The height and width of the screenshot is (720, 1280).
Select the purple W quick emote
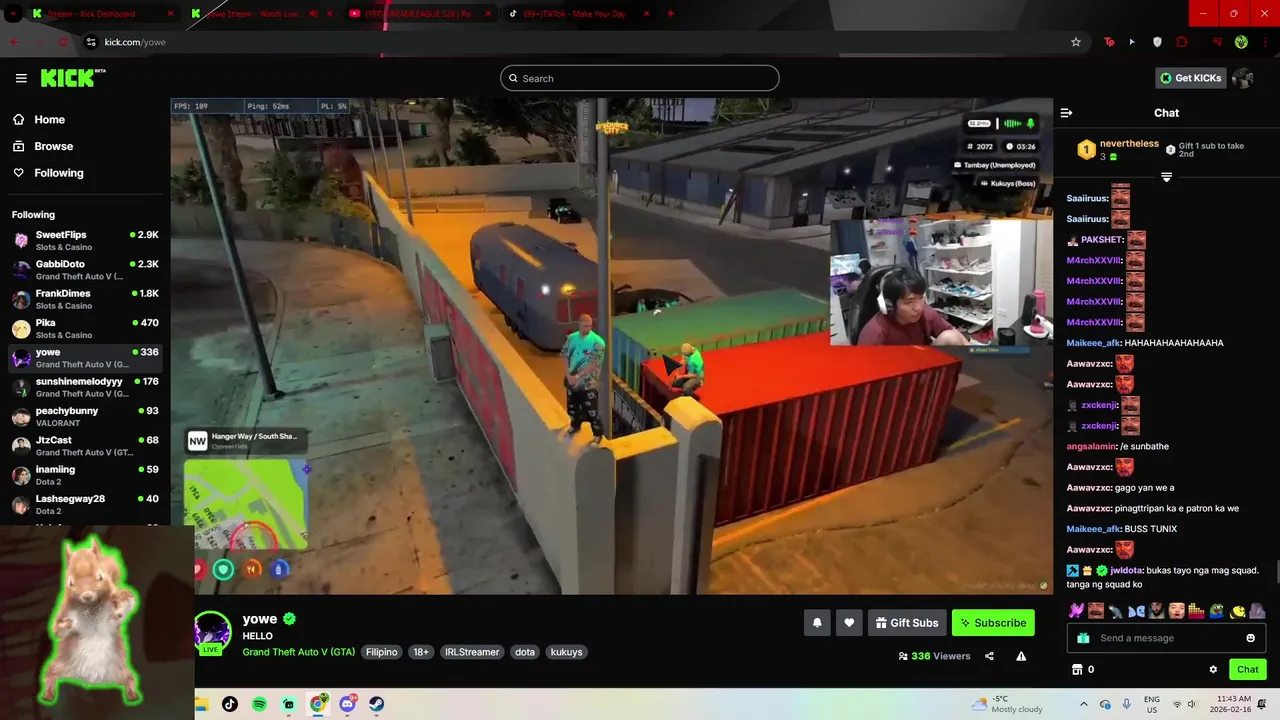click(x=1077, y=610)
